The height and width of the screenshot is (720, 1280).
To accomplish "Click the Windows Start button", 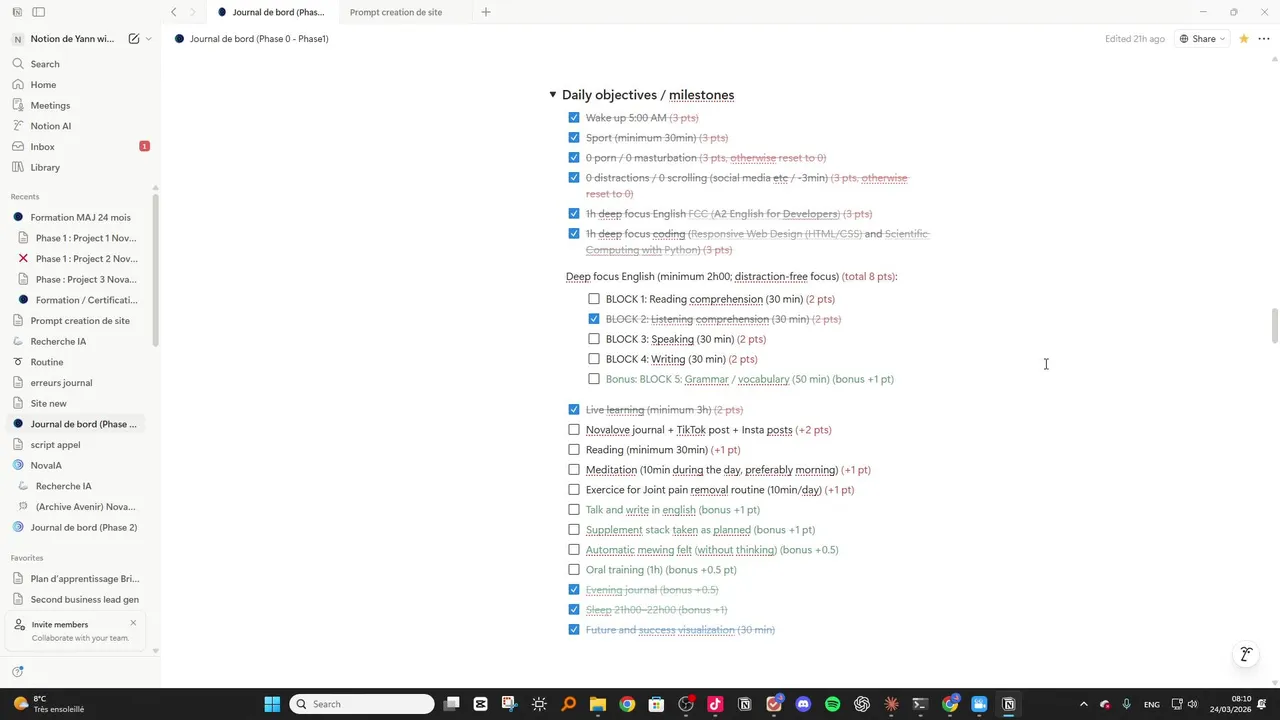I will coord(272,704).
